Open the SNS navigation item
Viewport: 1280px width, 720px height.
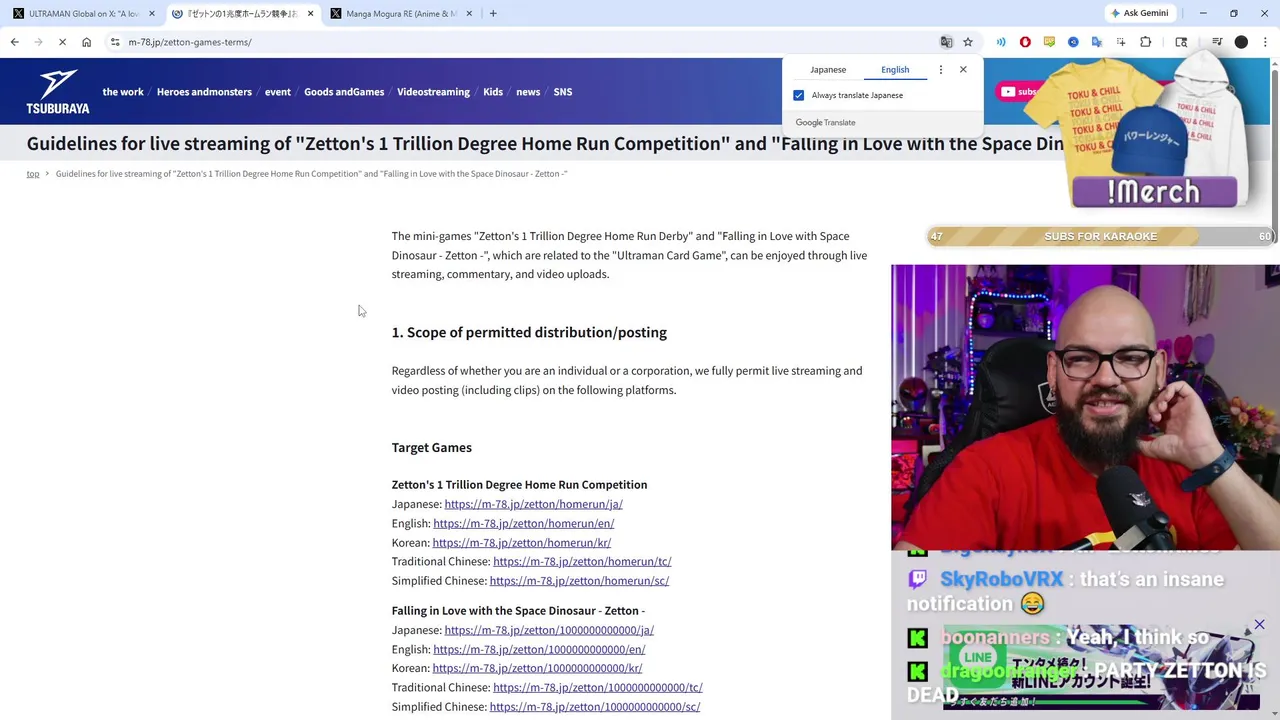[x=563, y=92]
